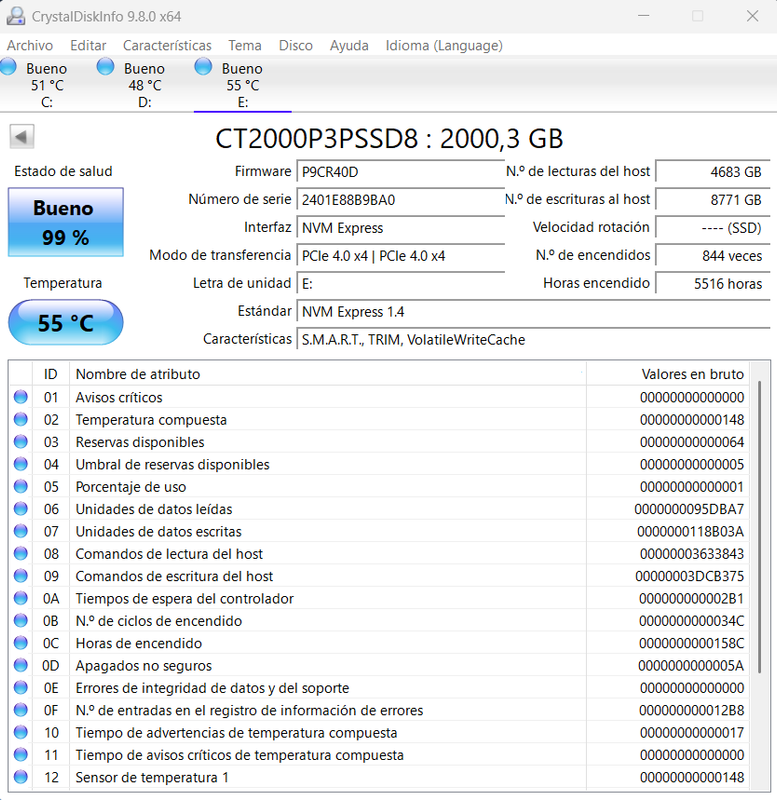Viewport: 777px width, 800px height.
Task: Click status icon for Tiempos de espera del controlador
Action: (x=21, y=598)
